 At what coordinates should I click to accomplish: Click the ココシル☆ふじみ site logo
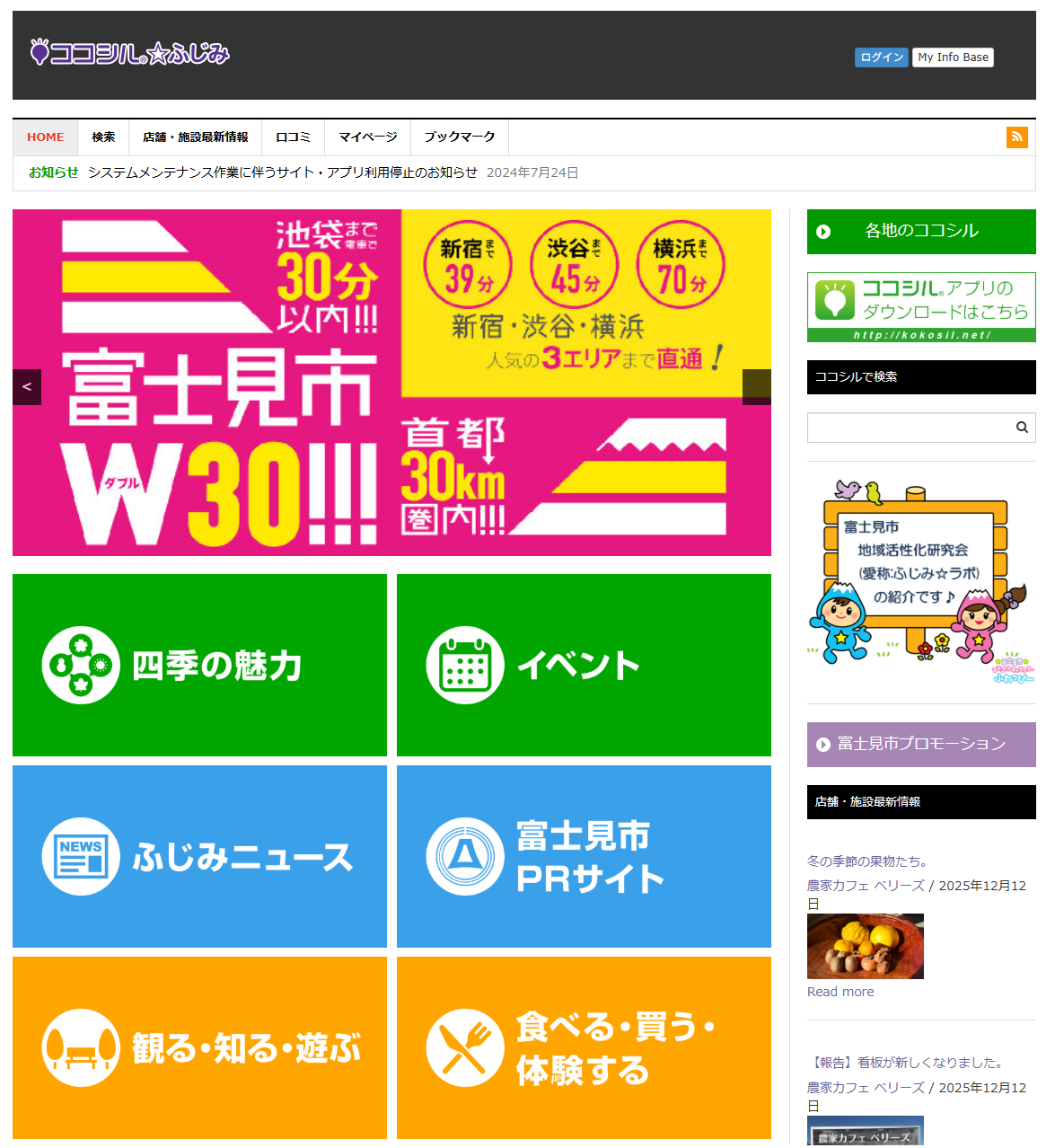(130, 54)
